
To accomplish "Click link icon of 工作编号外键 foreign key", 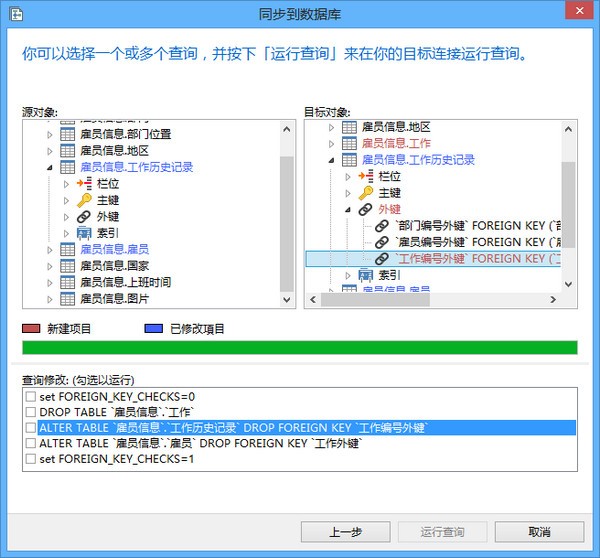I will (382, 258).
